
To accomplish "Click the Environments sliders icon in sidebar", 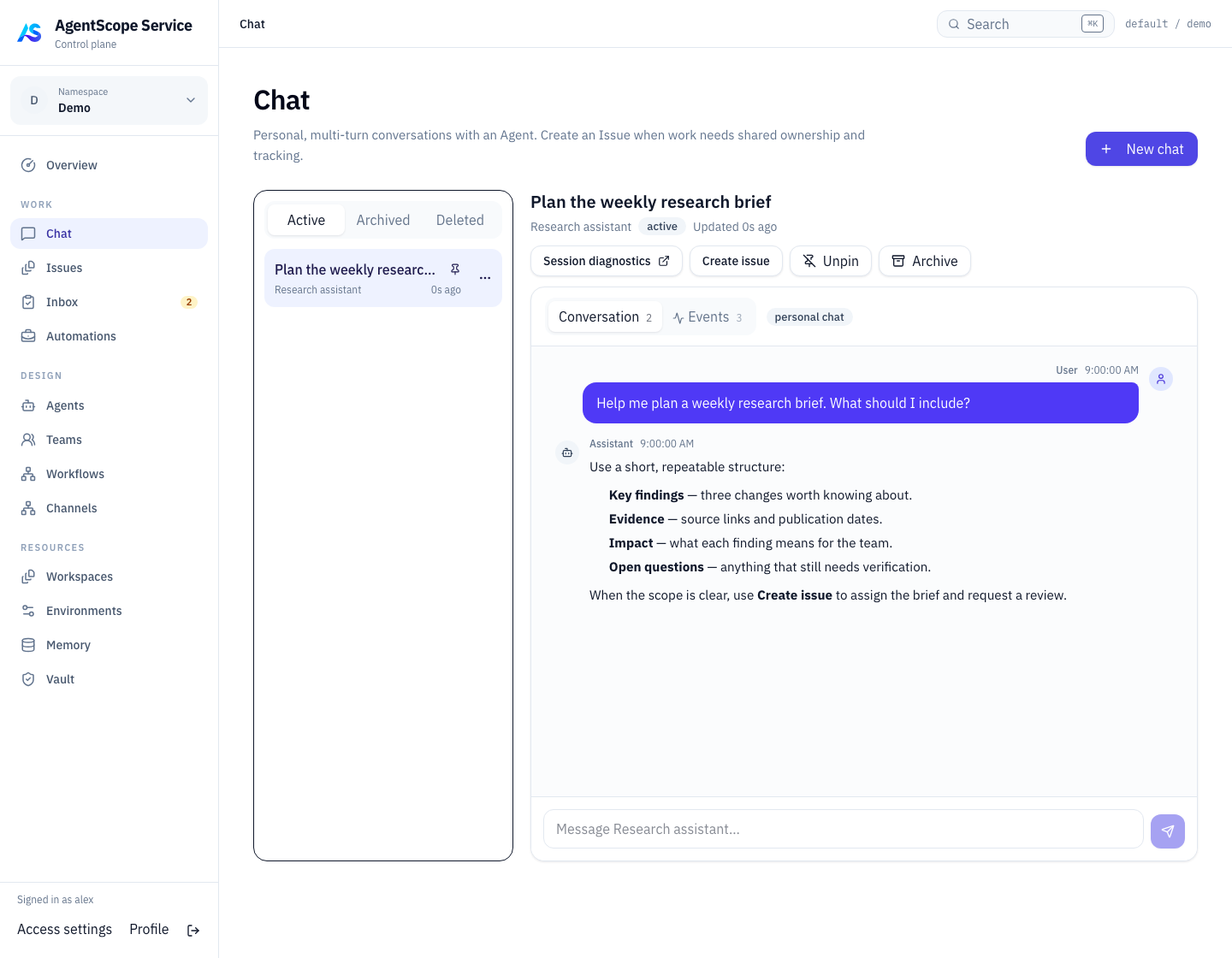I will pos(28,611).
